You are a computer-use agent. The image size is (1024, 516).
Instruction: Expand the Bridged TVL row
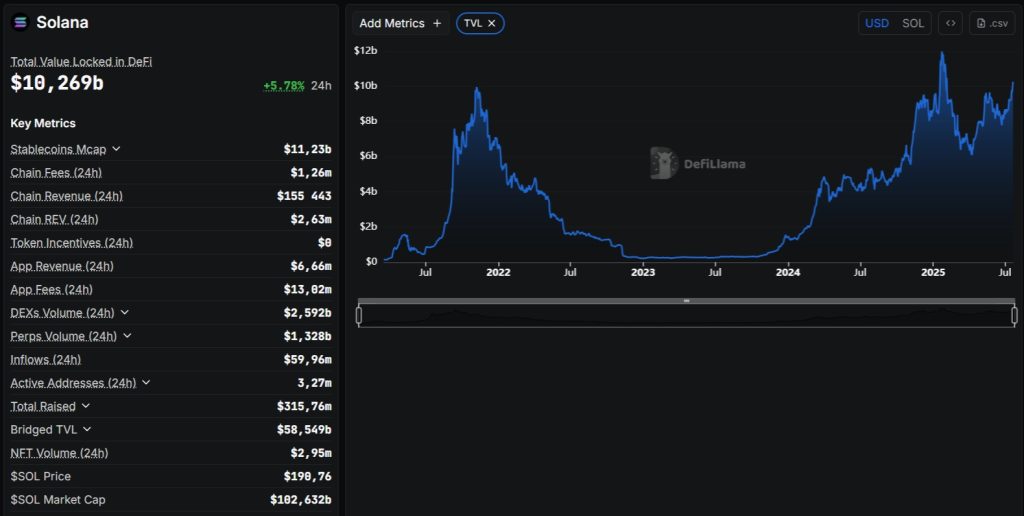point(87,430)
